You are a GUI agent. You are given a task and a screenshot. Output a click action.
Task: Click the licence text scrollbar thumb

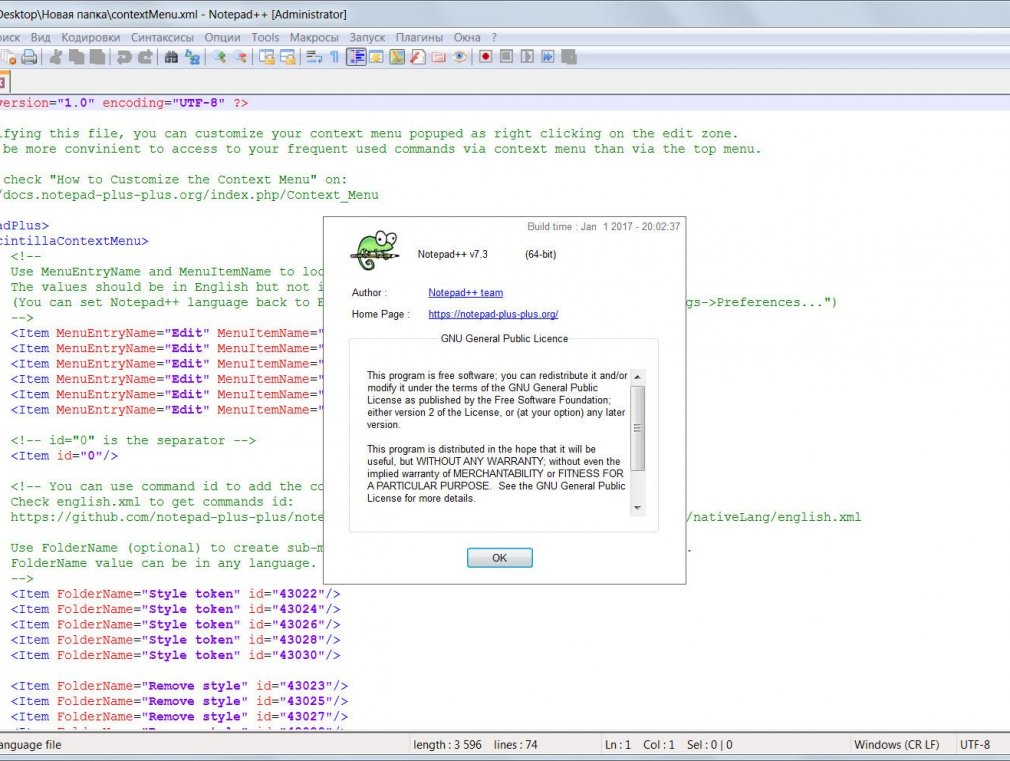(638, 428)
